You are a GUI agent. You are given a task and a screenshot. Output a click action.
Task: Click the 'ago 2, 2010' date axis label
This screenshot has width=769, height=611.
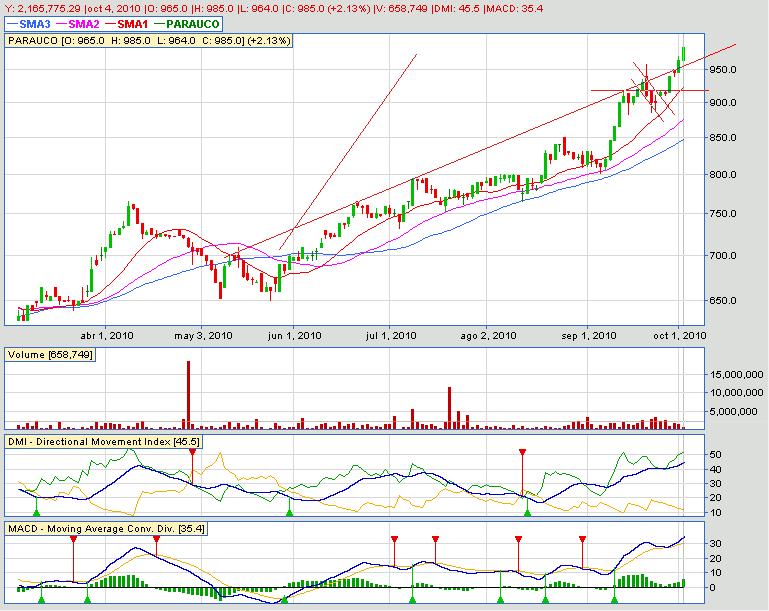click(488, 336)
